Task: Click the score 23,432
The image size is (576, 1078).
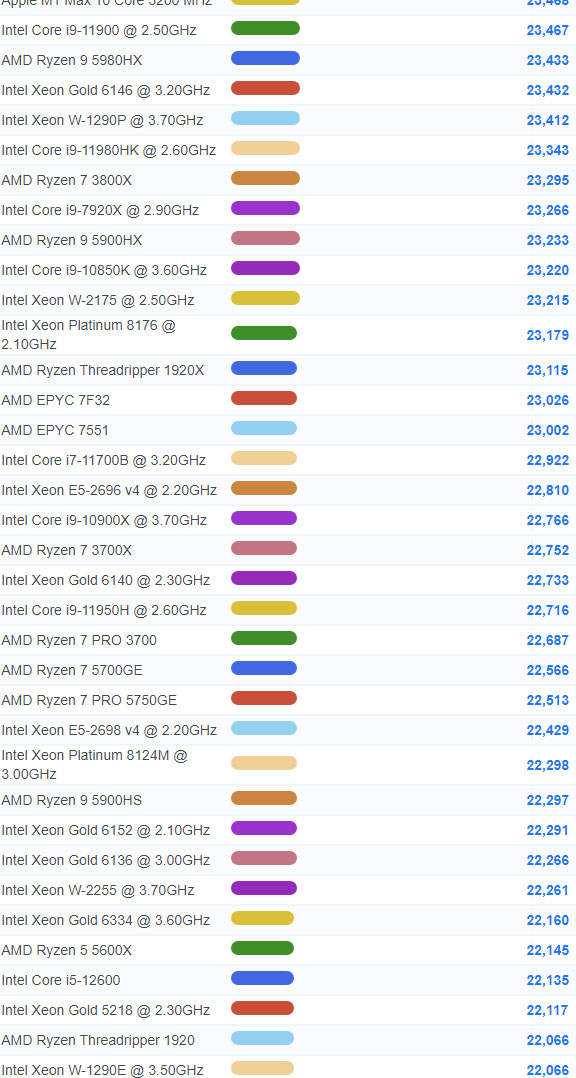Action: pos(548,90)
